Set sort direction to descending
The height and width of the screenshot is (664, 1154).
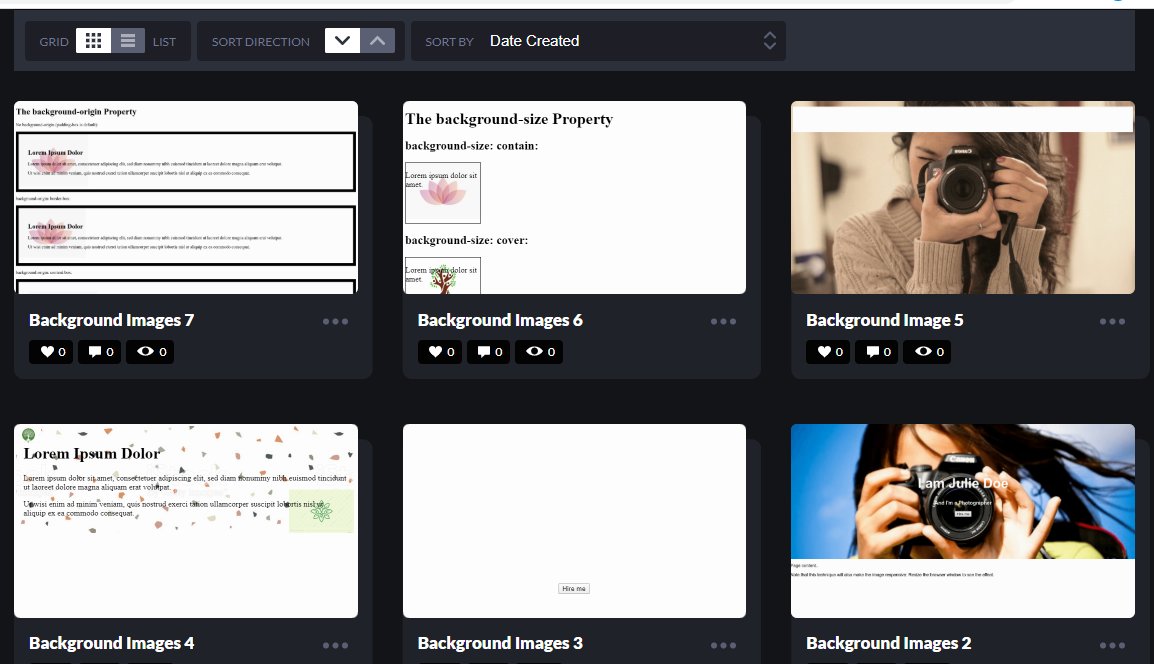pos(342,40)
